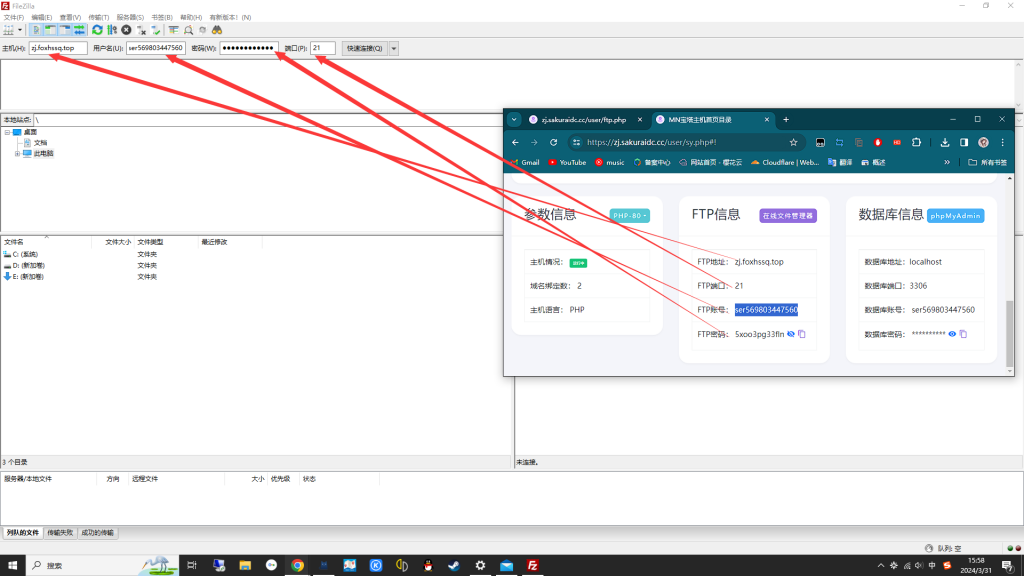Click the disconnect from server icon
The height and width of the screenshot is (576, 1024).
click(x=141, y=30)
